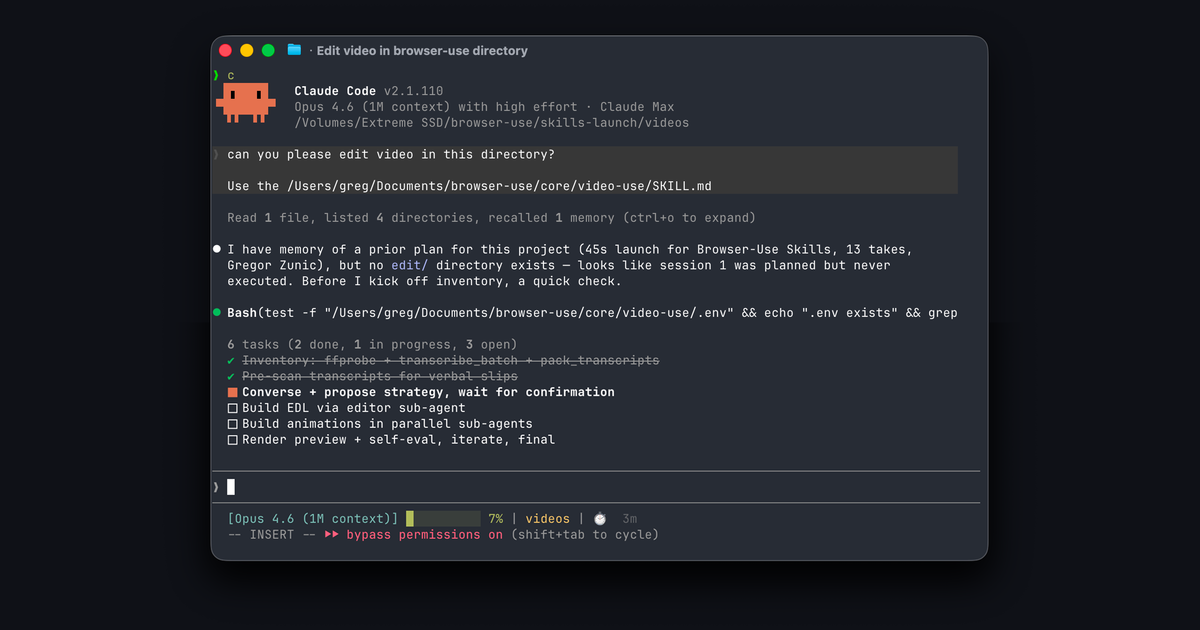Click the white bullet beside memory message
The height and width of the screenshot is (630, 1200).
(216, 249)
